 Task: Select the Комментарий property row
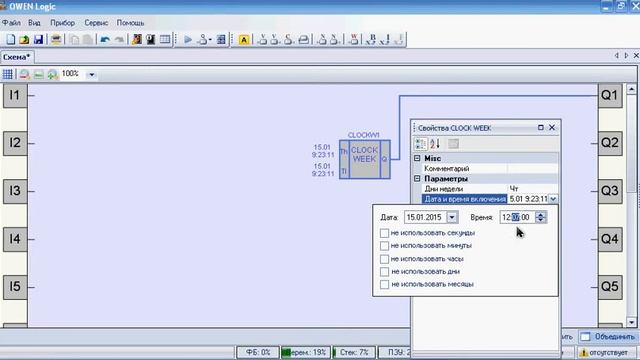(490, 169)
